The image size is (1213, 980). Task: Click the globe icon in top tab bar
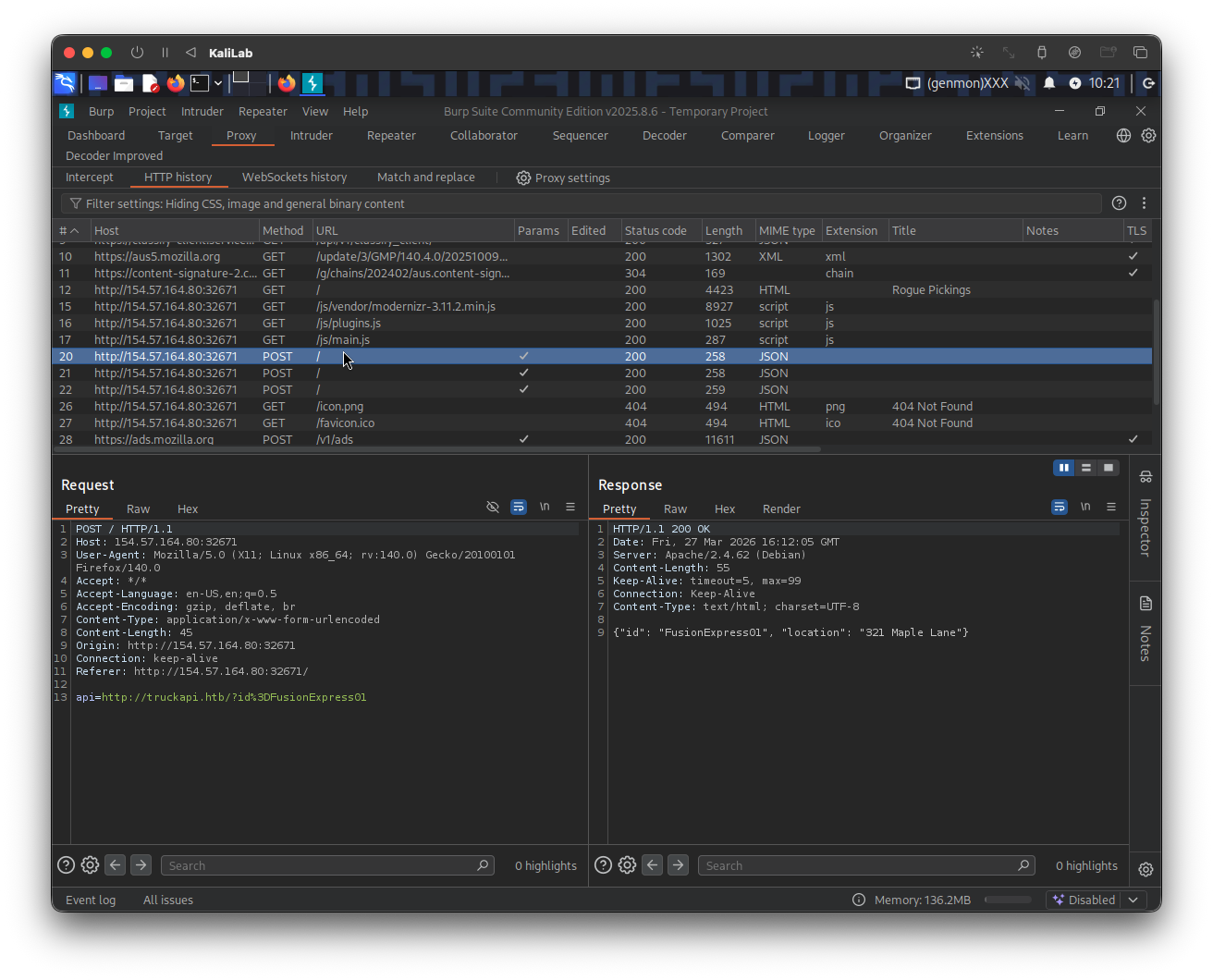pos(1123,135)
